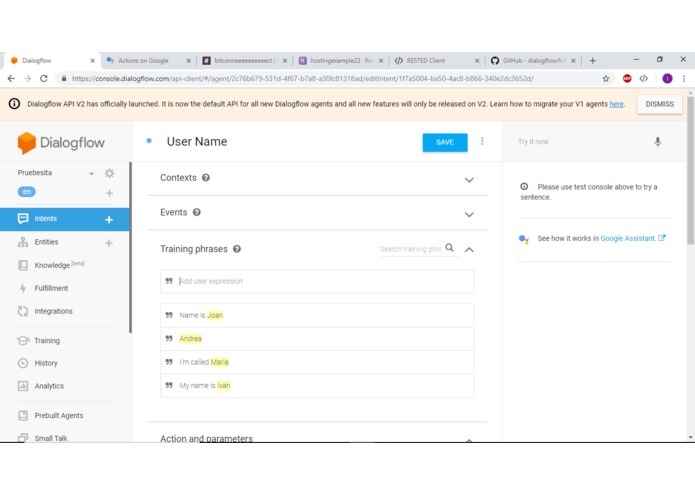Click quote icon beside Andrea phrase
The width and height of the screenshot is (695, 494).
pyautogui.click(x=169, y=338)
